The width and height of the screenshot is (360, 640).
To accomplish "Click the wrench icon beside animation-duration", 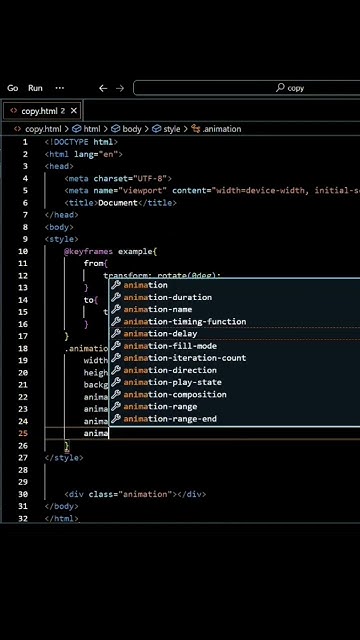I will pos(116,297).
